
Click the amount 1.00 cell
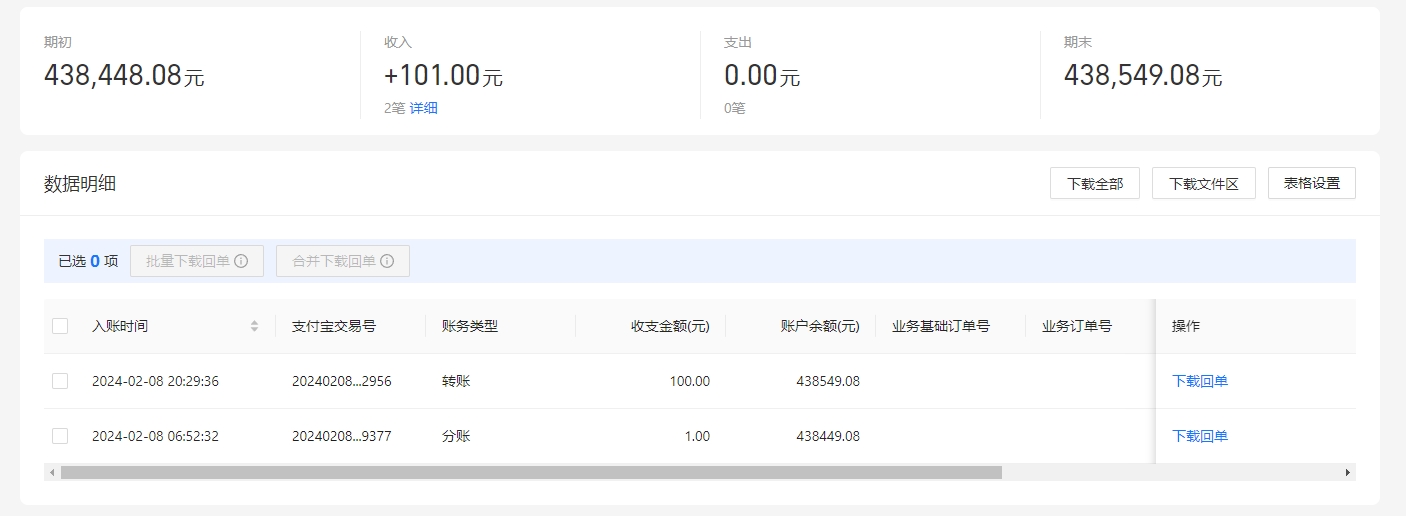(x=697, y=436)
